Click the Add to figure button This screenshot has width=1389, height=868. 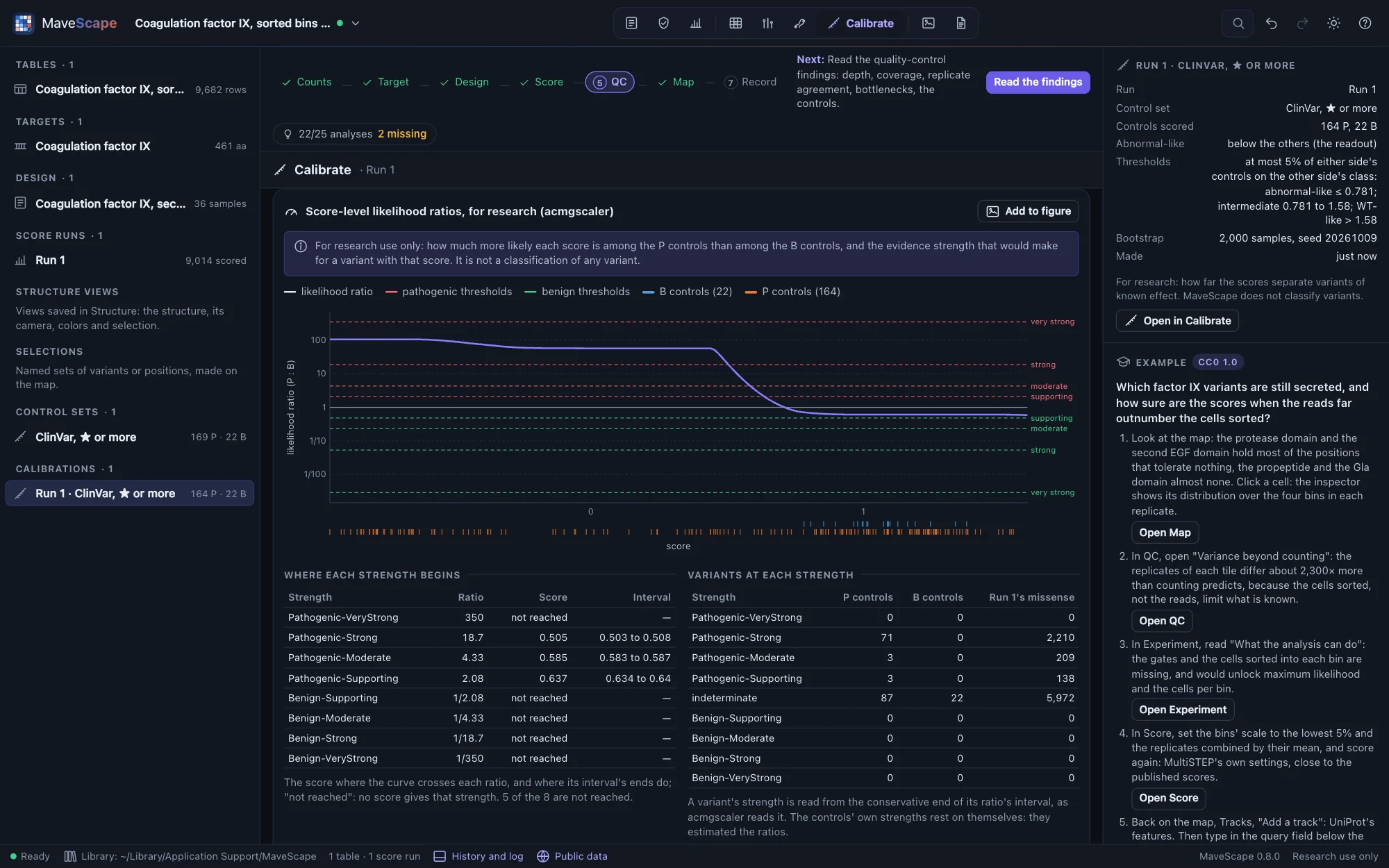point(1029,211)
